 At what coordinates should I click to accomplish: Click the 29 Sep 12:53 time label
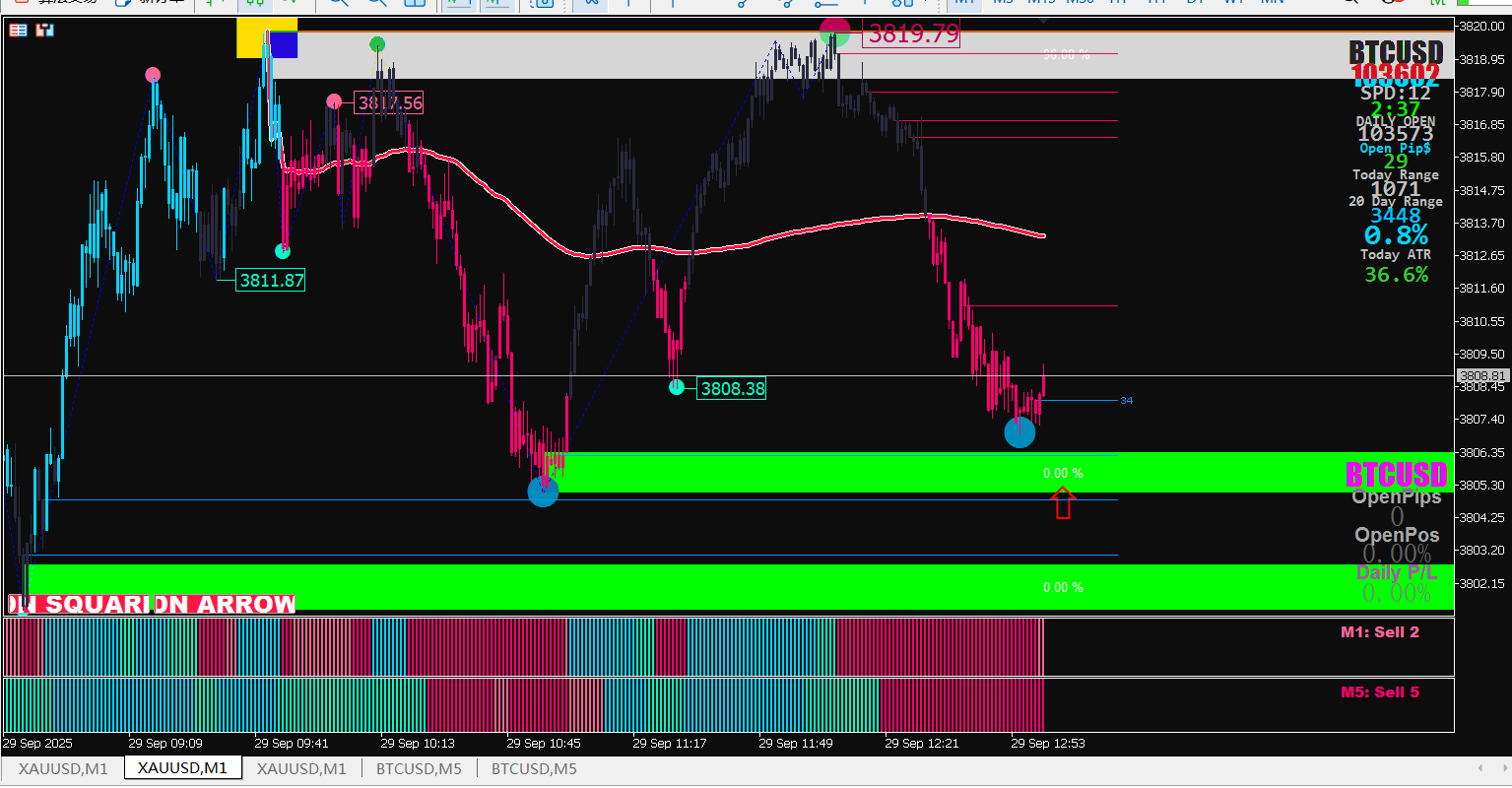coord(1048,743)
